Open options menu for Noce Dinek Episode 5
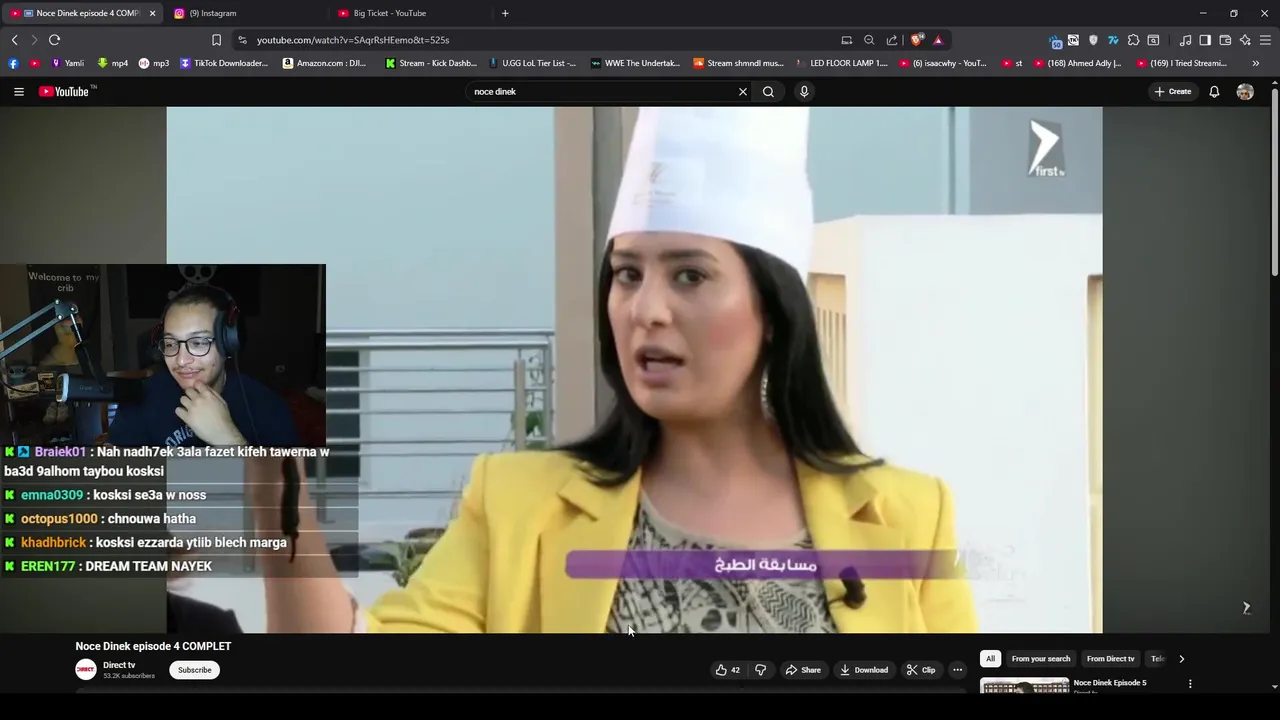The width and height of the screenshot is (1280, 720). tap(1190, 684)
